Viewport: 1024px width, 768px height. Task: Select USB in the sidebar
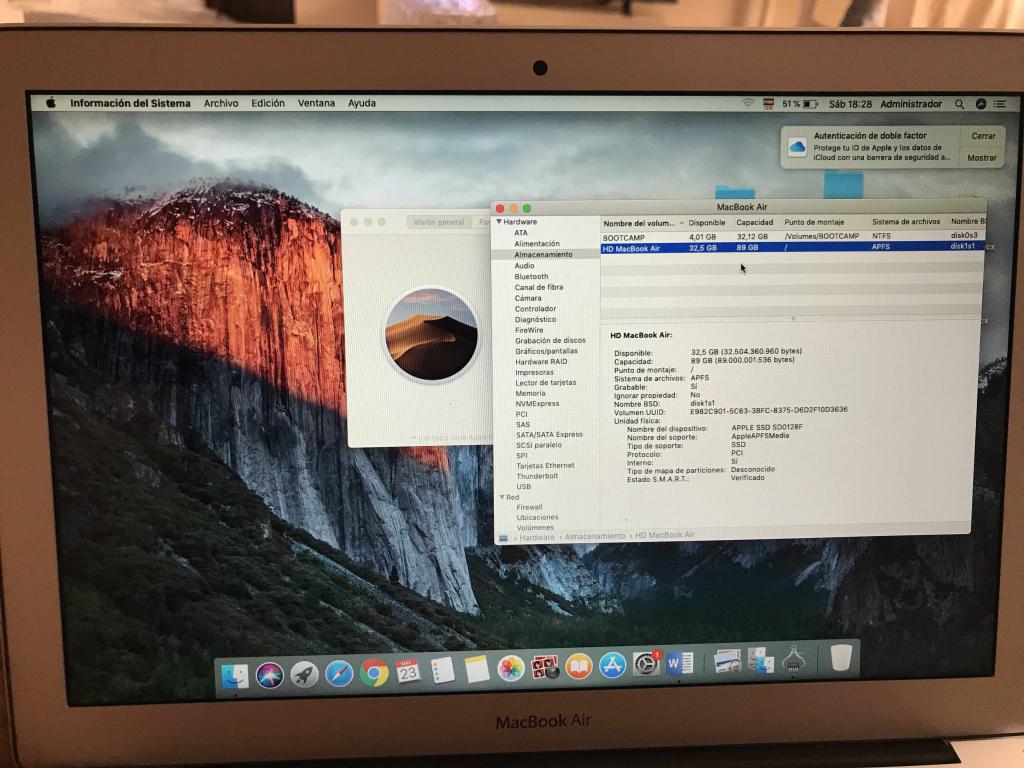(x=524, y=487)
